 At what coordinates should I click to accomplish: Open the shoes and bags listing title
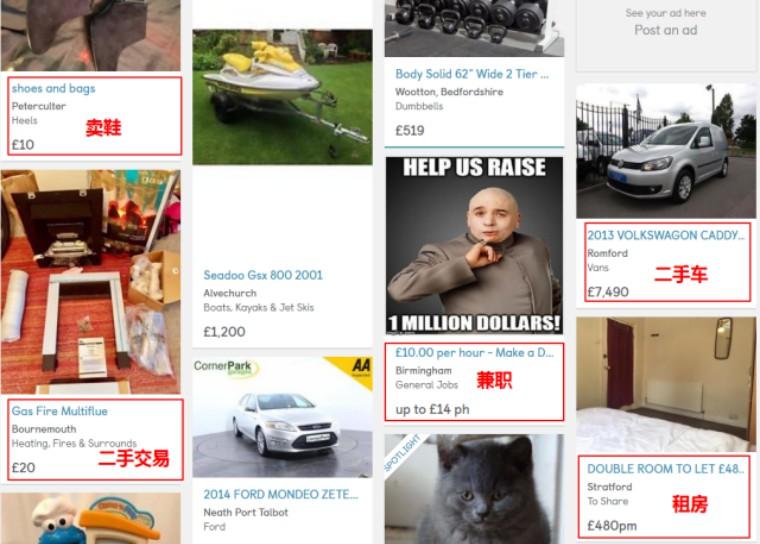pos(53,88)
